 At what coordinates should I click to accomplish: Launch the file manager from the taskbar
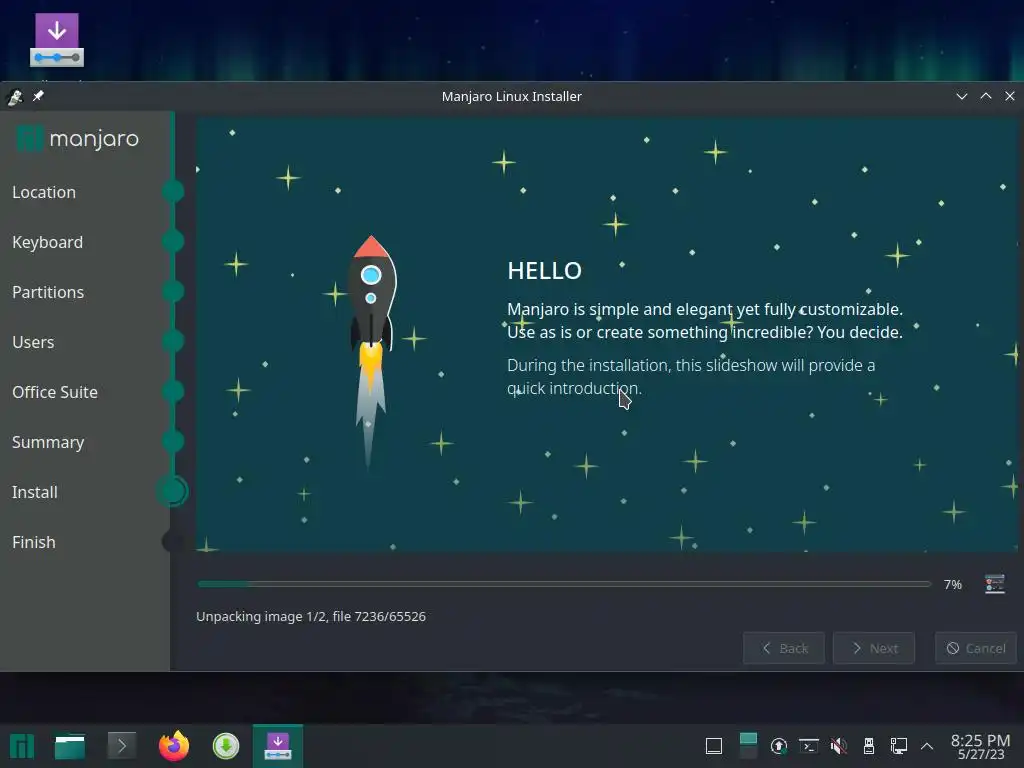(69, 746)
